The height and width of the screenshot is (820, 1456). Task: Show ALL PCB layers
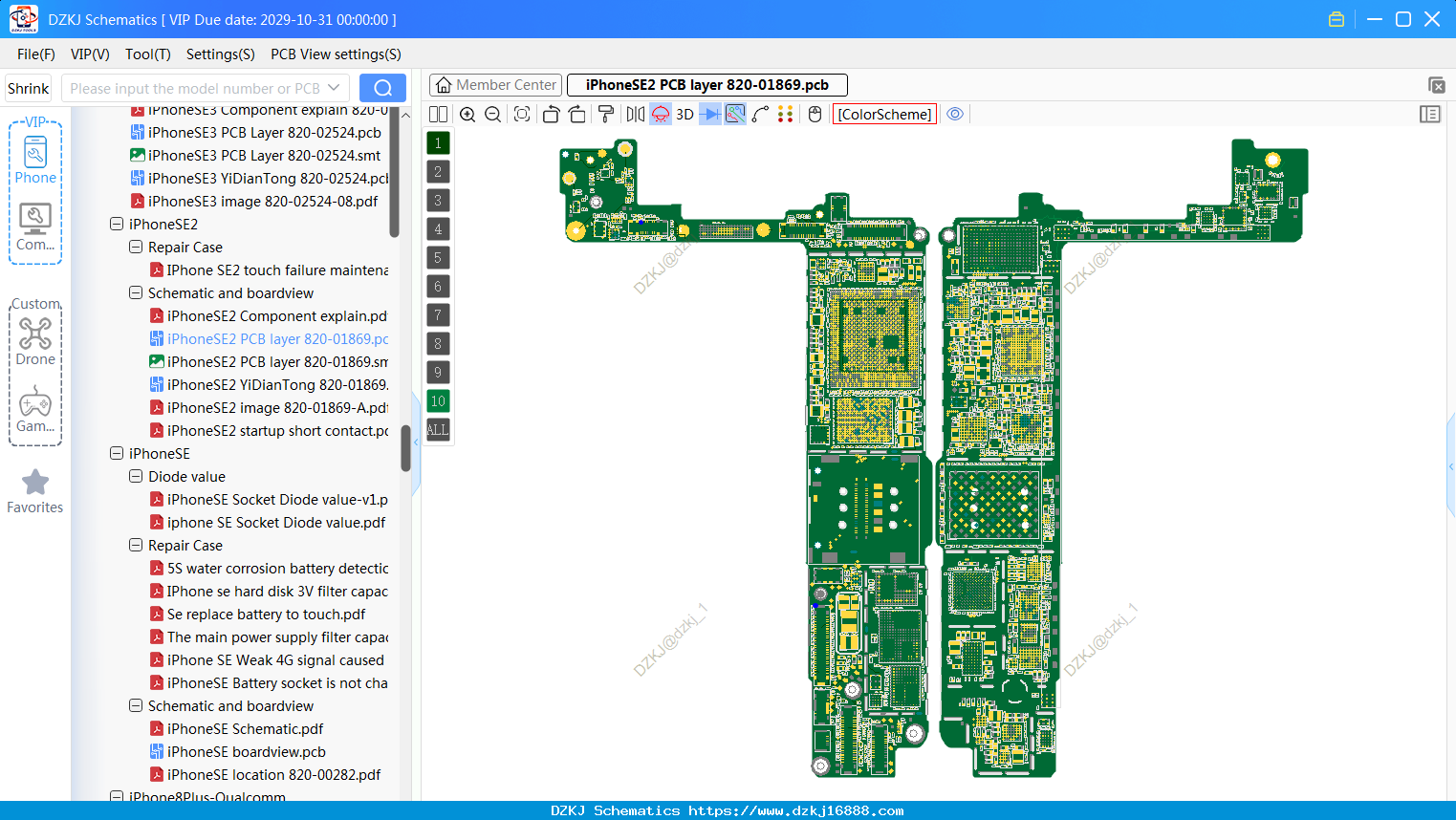click(438, 430)
